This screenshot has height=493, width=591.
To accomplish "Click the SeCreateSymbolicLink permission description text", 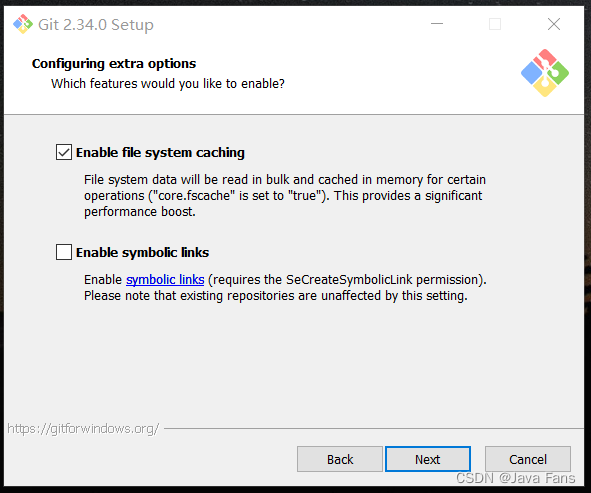I will 285,288.
